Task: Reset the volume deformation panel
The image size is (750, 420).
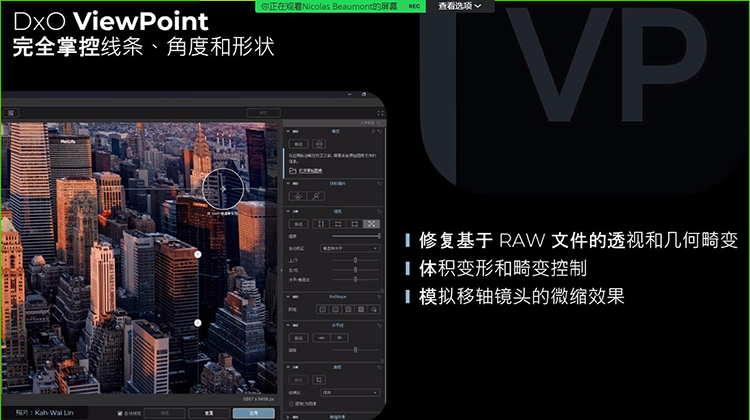Action: point(379,183)
